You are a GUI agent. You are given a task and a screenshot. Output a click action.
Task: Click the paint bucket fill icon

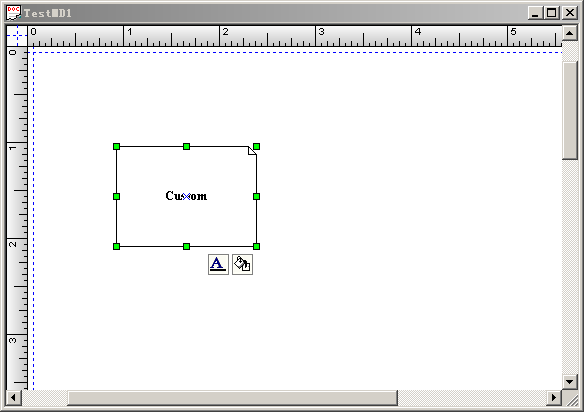(242, 264)
